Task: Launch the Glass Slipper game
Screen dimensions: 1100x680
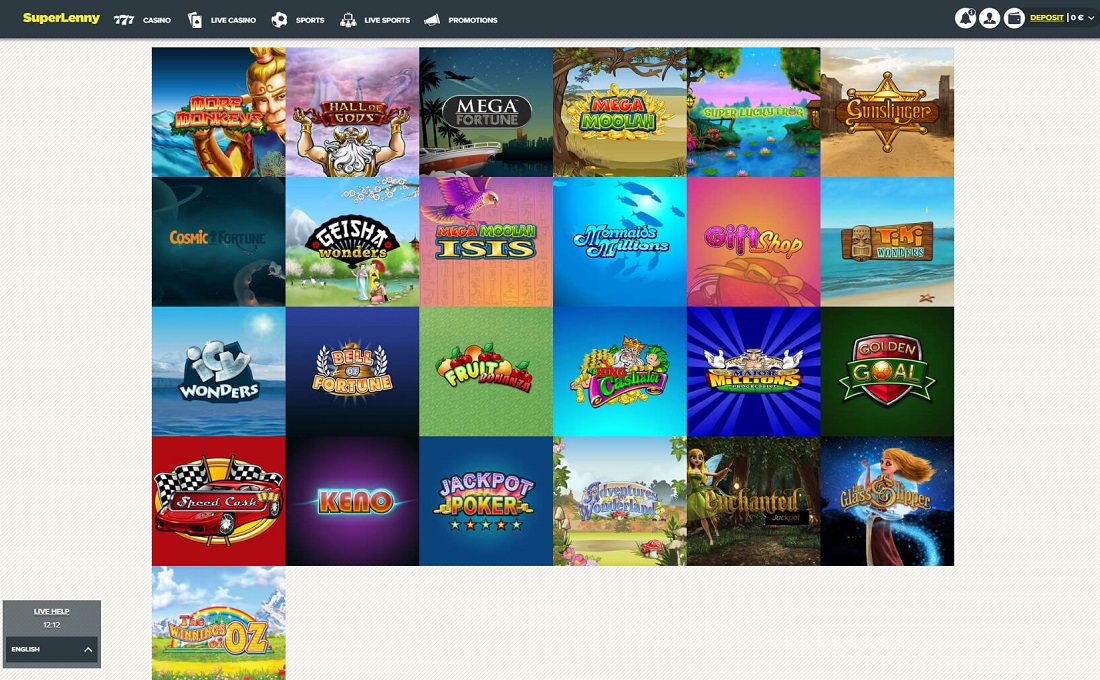Action: [x=887, y=501]
